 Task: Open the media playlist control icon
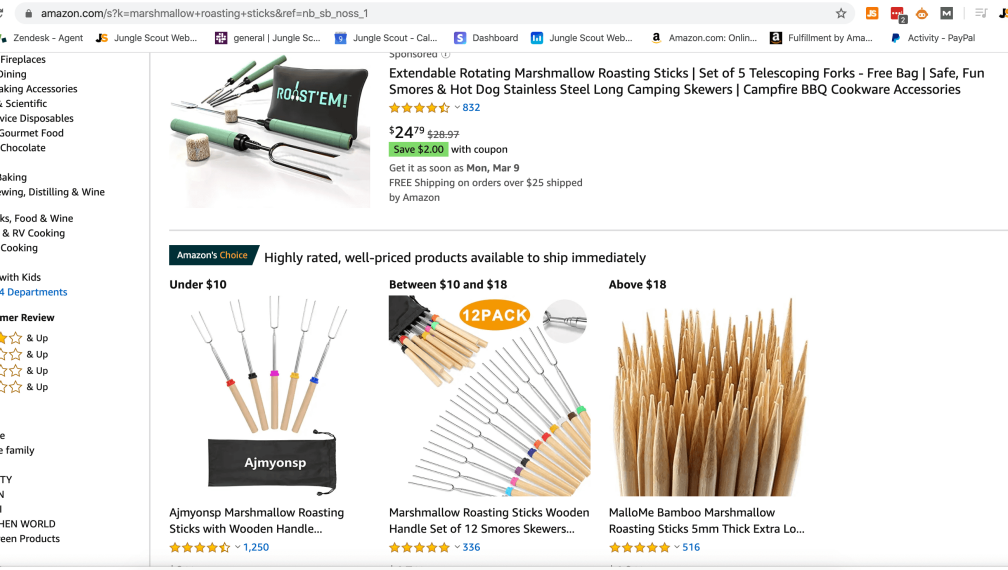[x=981, y=13]
